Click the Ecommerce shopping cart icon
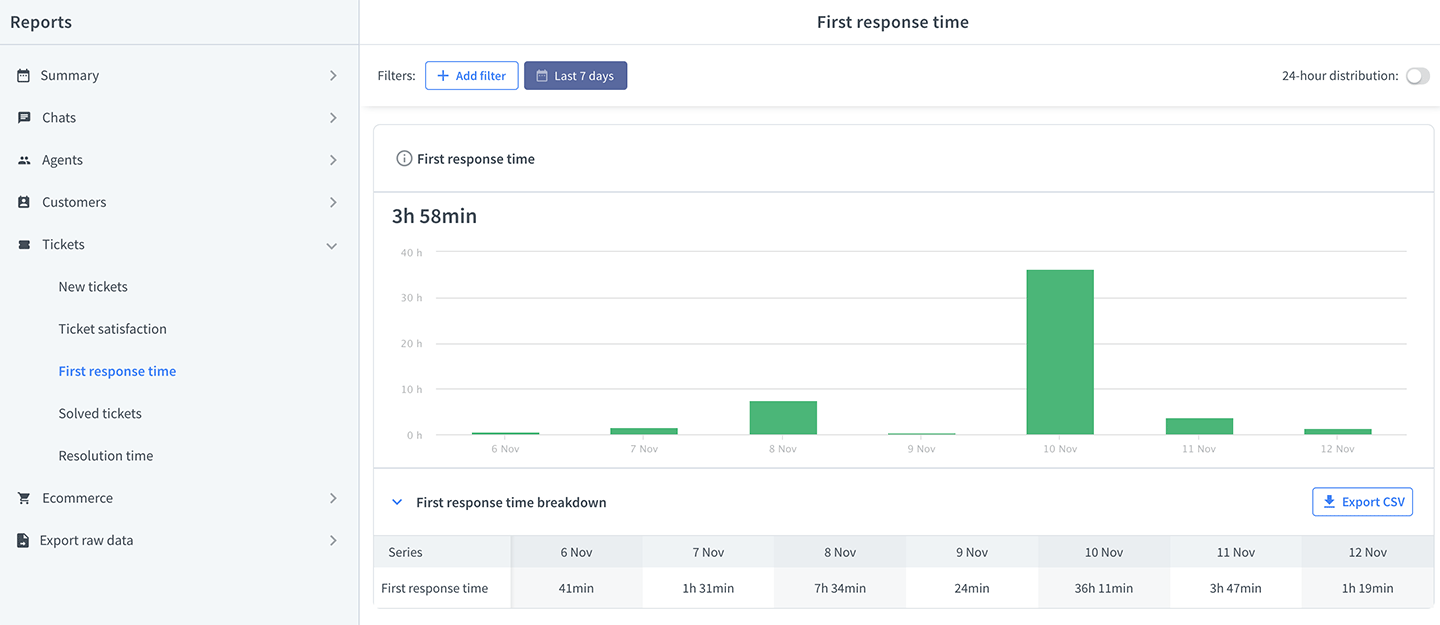 pos(24,498)
